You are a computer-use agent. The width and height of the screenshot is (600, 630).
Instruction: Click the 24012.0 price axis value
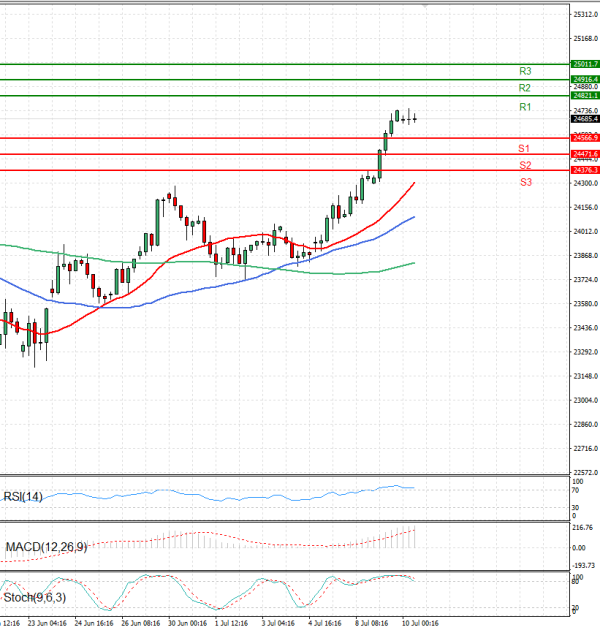click(586, 232)
